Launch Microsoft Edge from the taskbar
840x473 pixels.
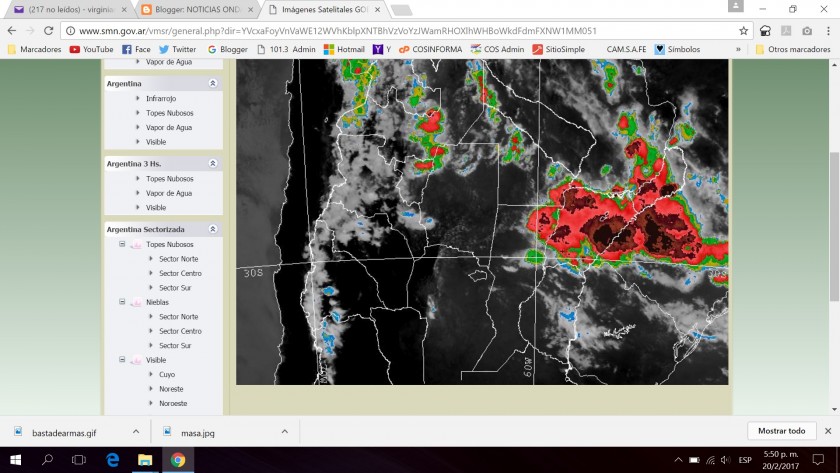[112, 460]
